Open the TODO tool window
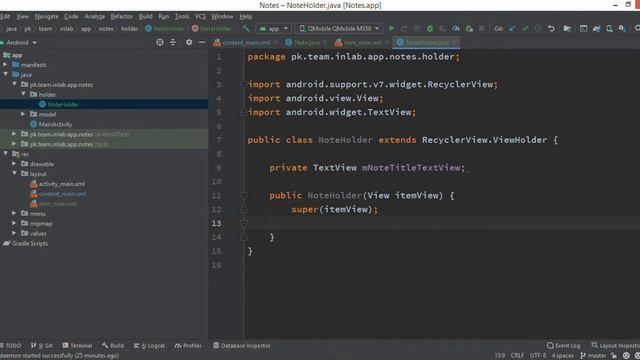The image size is (640, 360). tap(11, 346)
